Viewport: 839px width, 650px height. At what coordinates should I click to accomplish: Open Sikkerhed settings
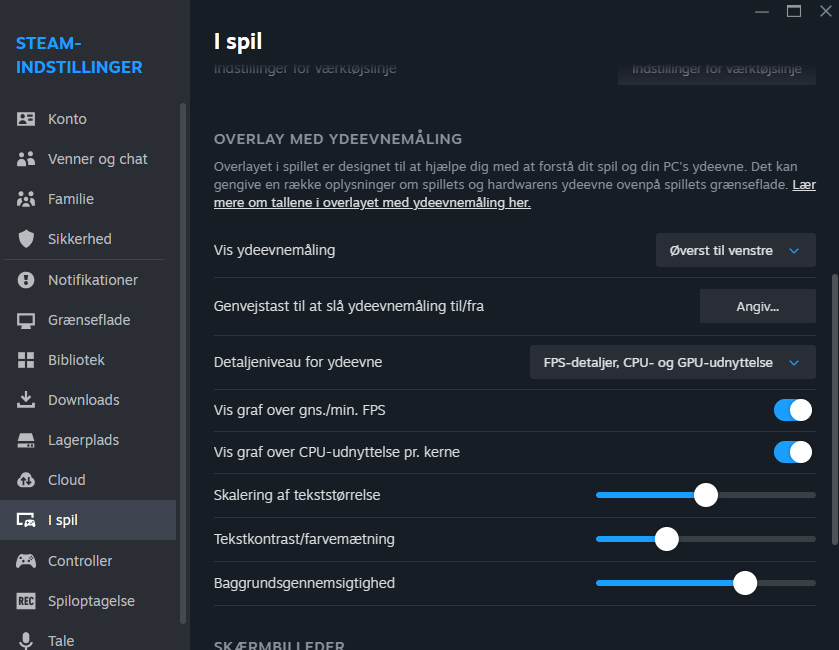[x=88, y=239]
